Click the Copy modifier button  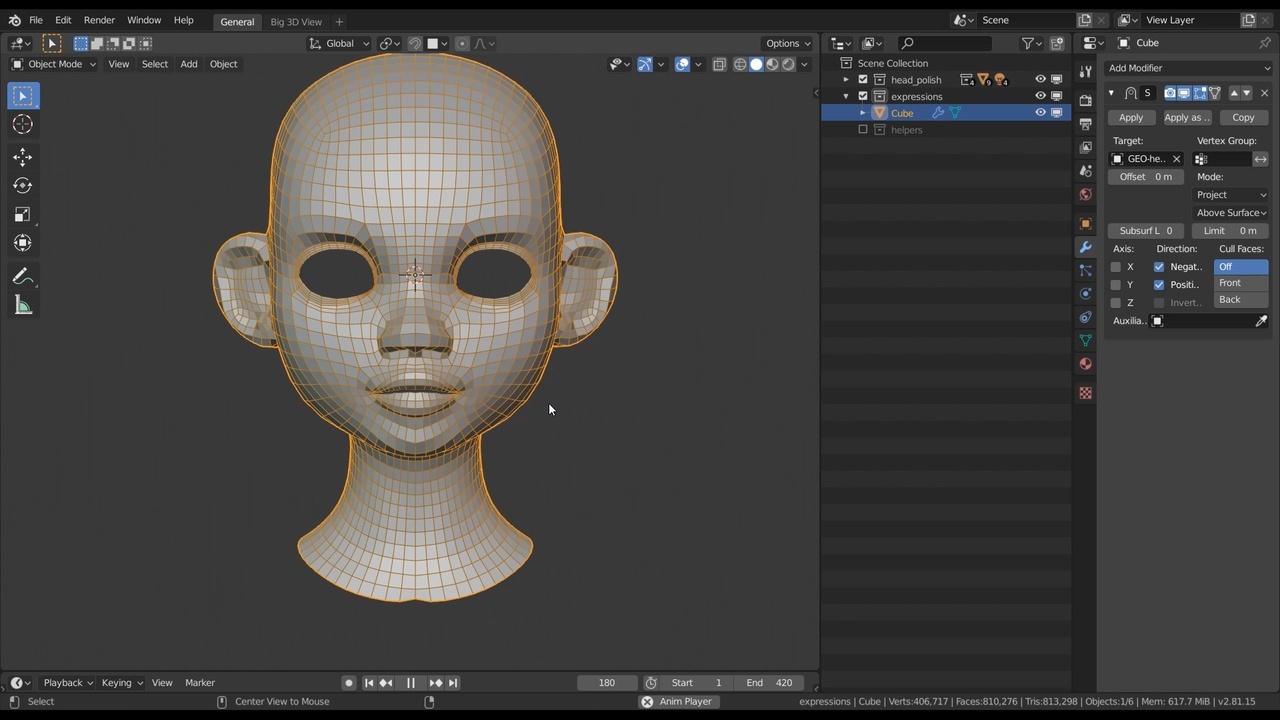1243,118
